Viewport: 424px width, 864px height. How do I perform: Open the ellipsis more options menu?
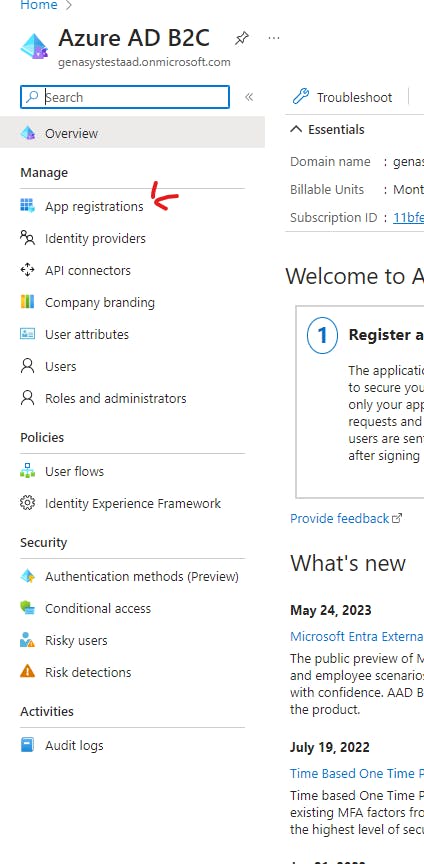(273, 38)
